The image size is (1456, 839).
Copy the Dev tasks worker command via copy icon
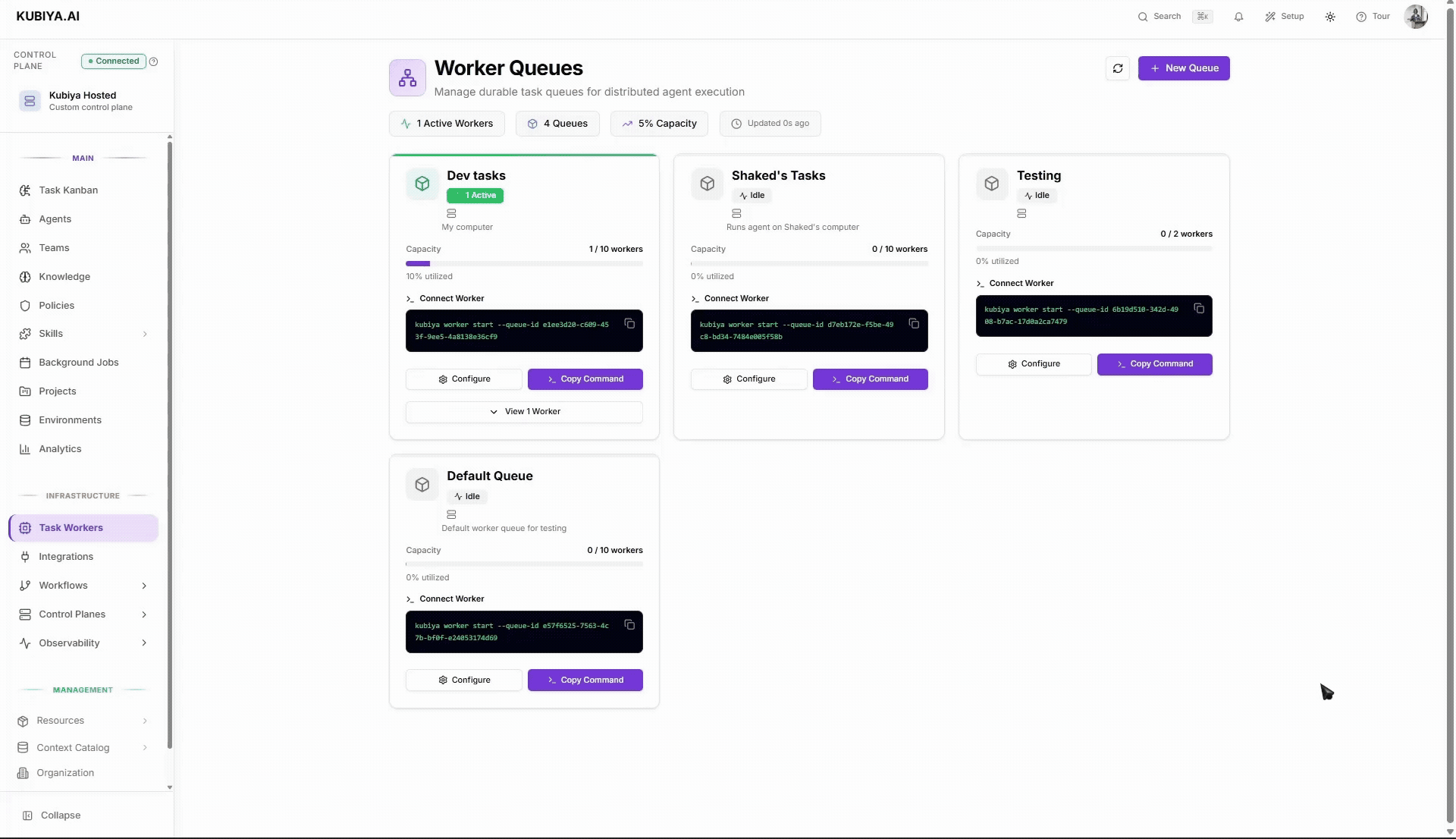(x=631, y=324)
